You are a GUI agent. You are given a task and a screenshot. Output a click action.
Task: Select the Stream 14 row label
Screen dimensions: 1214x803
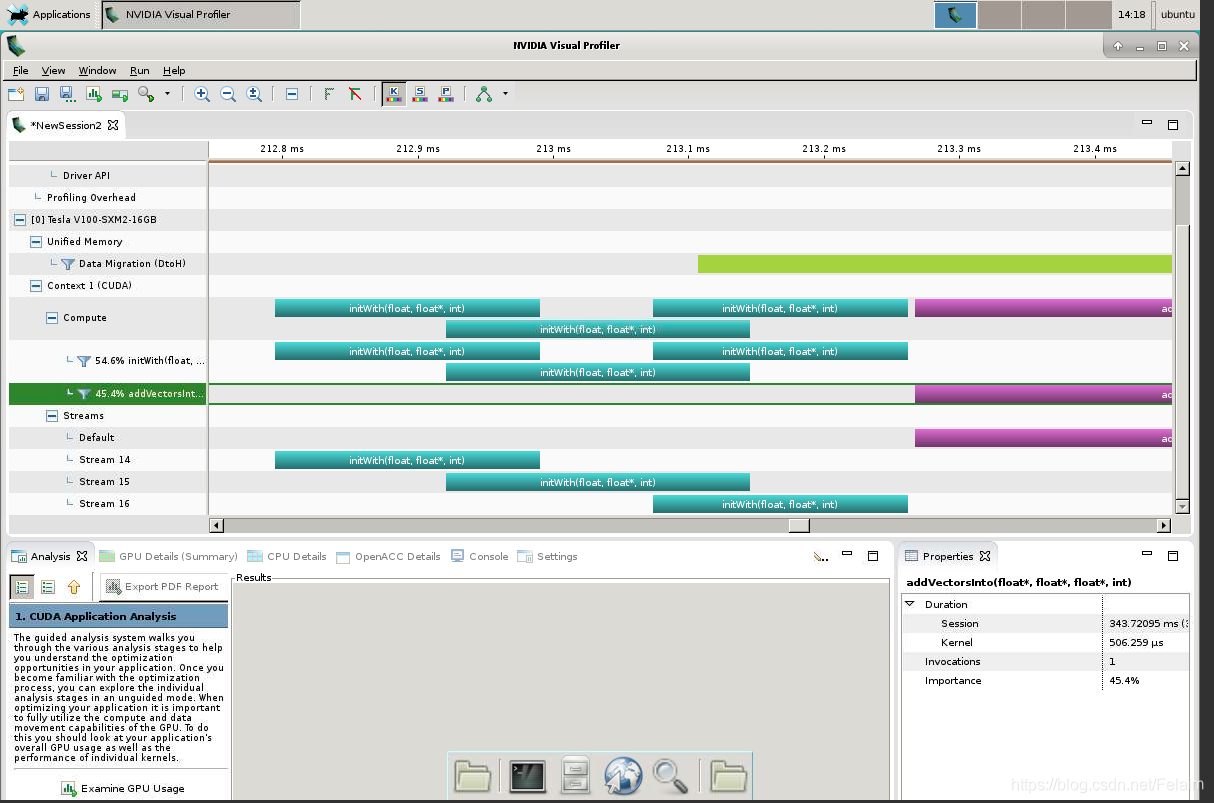105,460
